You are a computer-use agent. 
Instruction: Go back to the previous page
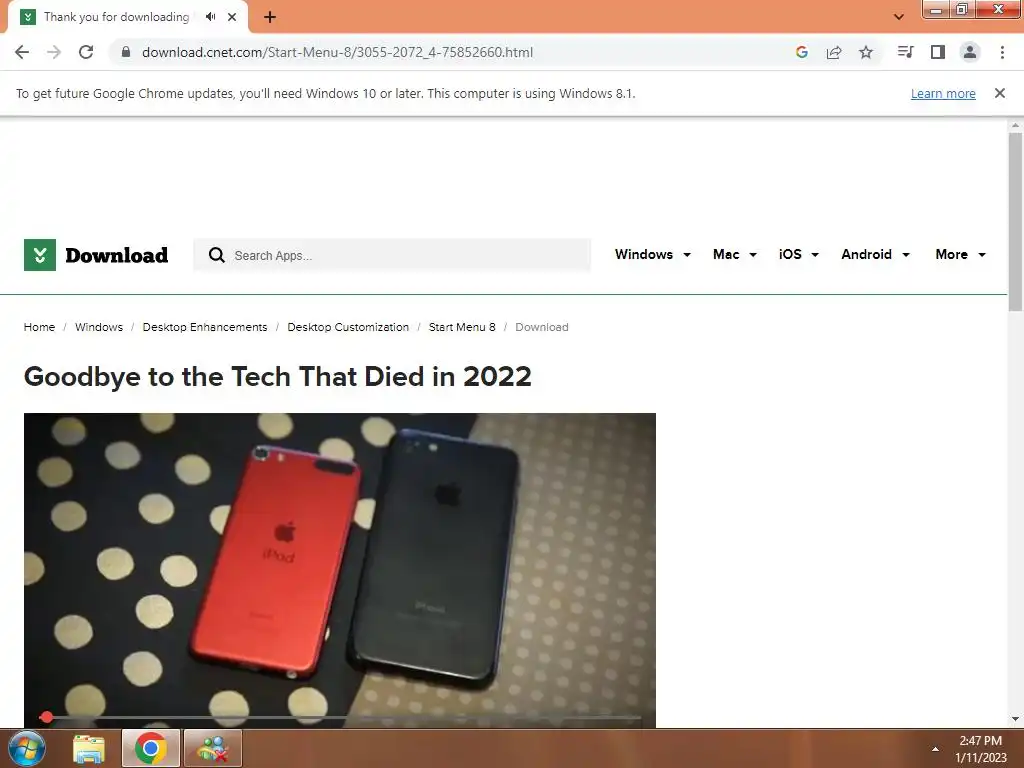point(22,52)
